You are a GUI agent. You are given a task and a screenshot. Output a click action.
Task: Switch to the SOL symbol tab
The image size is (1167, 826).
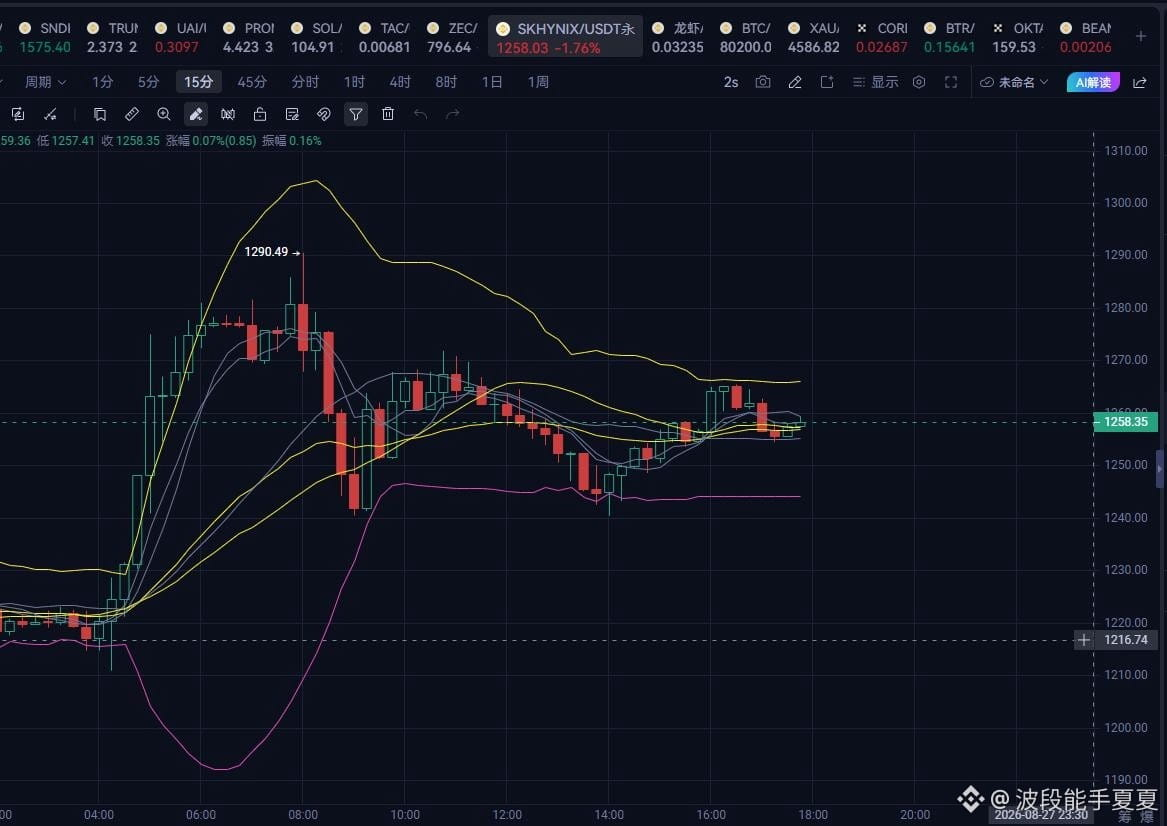pos(316,37)
